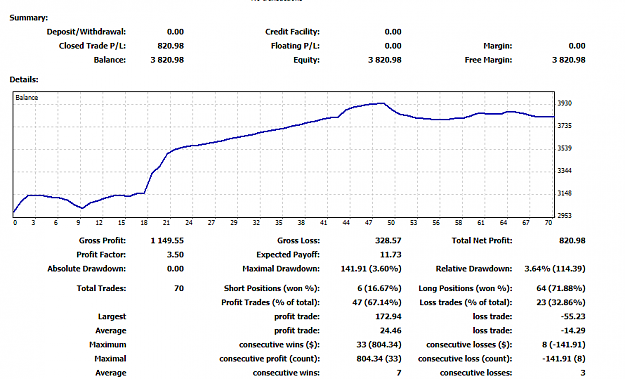The width and height of the screenshot is (625, 379).
Task: Select the Gross Profit value 1 149.55
Action: point(167,240)
